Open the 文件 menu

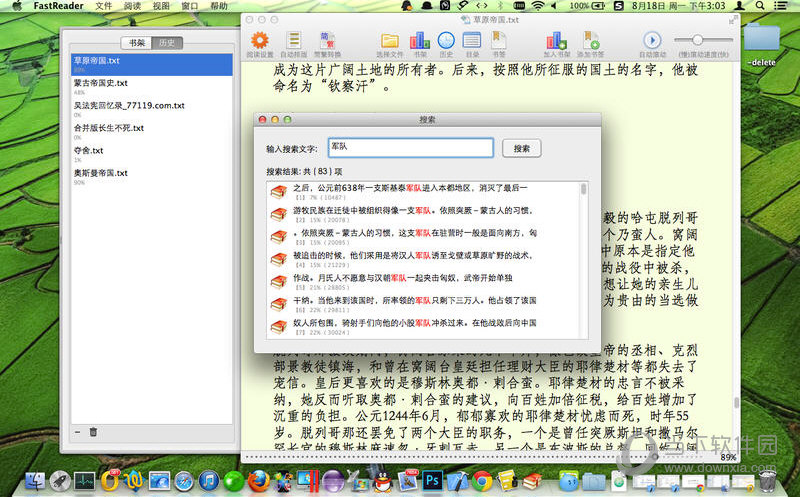[104, 6]
